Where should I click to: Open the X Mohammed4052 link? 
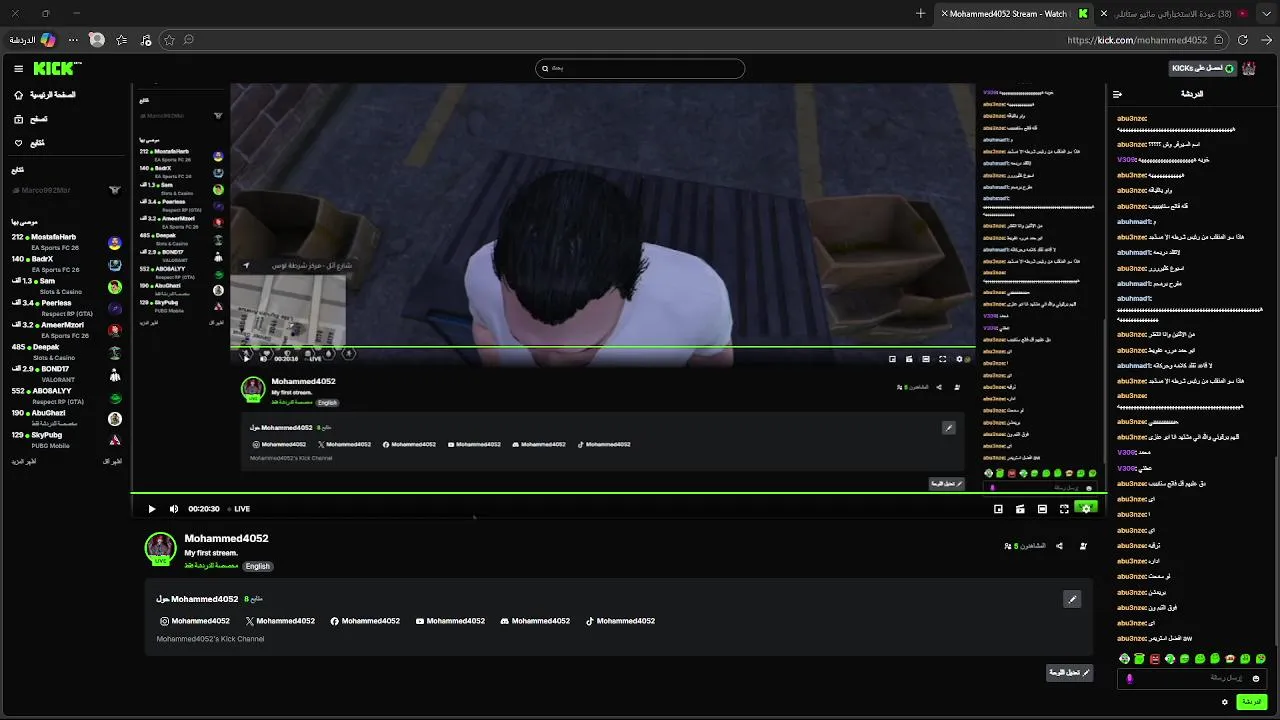280,621
